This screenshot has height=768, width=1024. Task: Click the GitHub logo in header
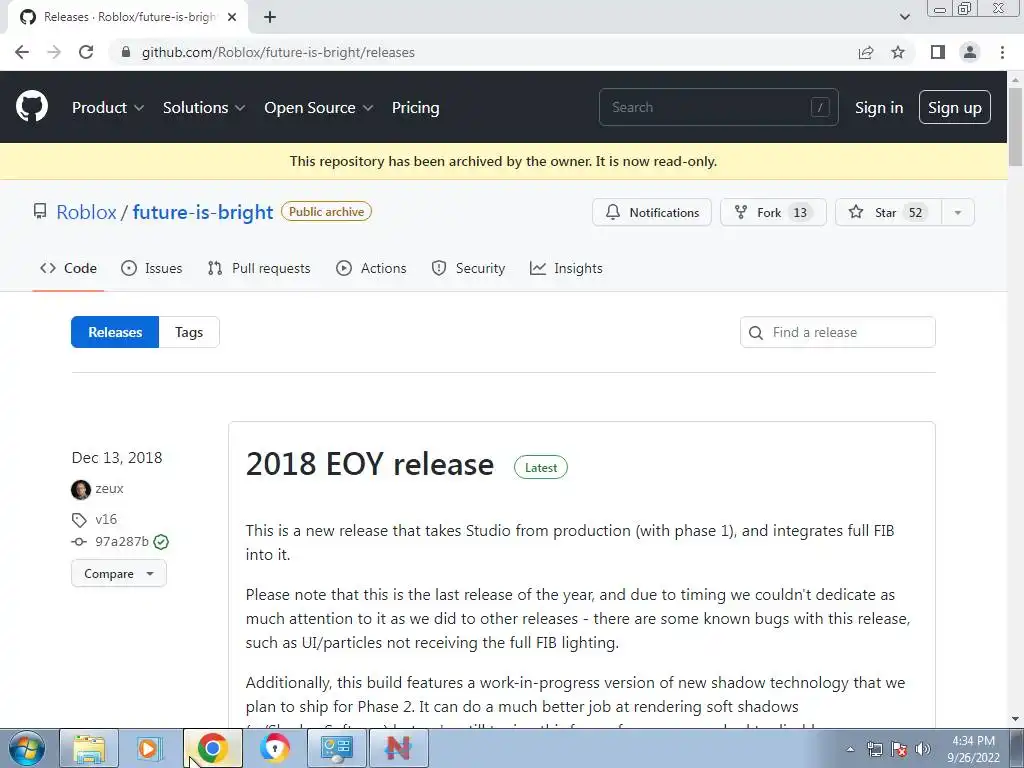tap(31, 107)
